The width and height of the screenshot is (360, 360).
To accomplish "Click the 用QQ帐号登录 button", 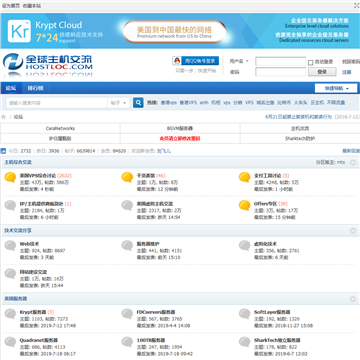I will (x=196, y=61).
